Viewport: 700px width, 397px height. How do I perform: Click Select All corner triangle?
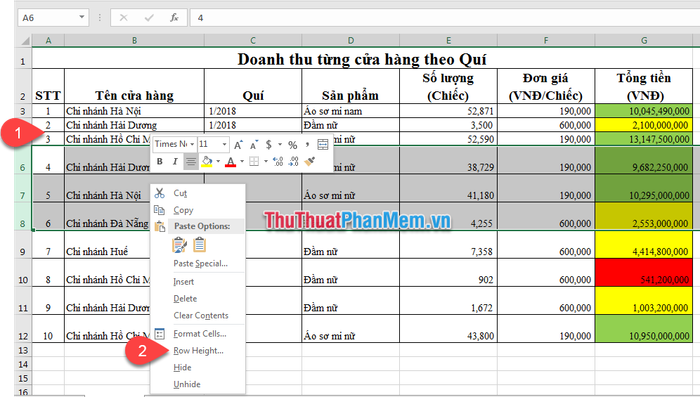click(x=25, y=41)
